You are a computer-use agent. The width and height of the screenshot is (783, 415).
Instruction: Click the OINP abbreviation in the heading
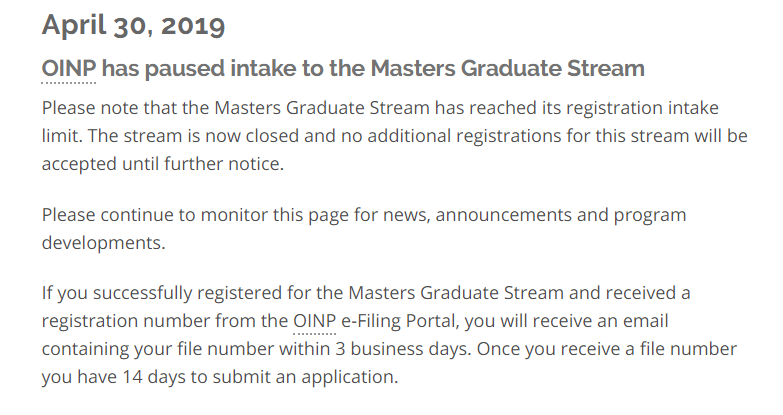coord(69,68)
